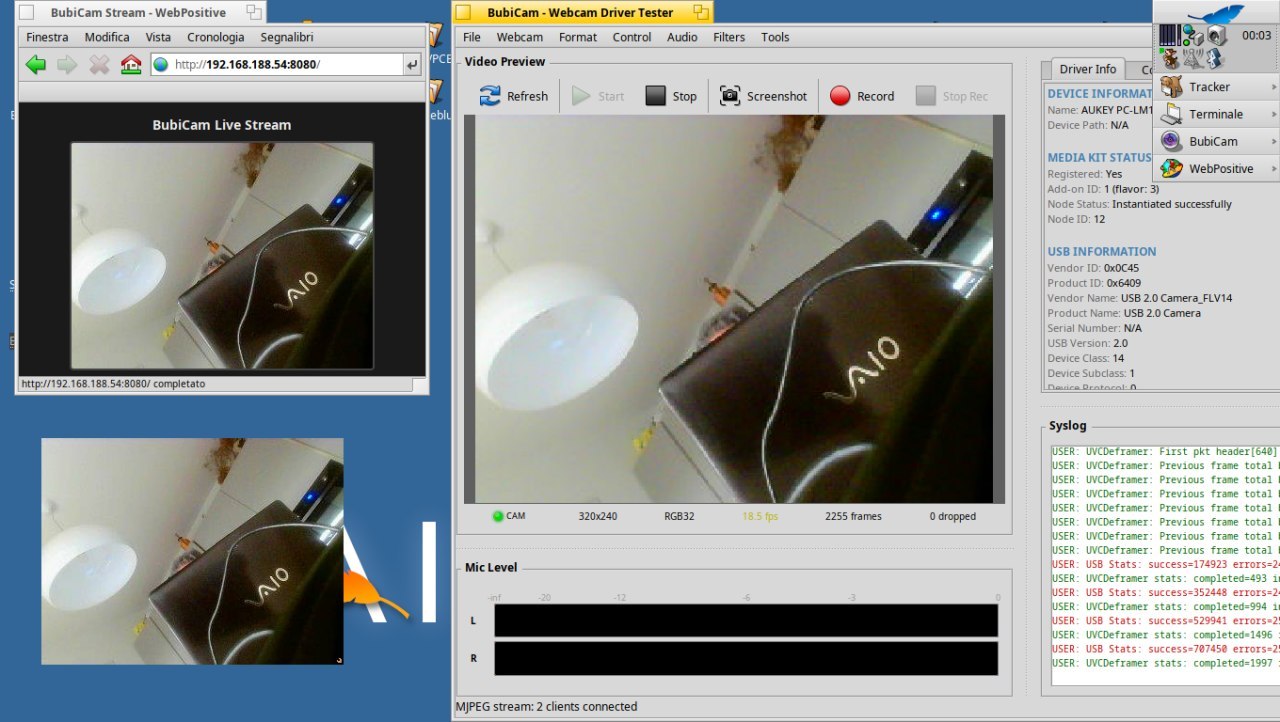Open the Deskbar leaf menu
The width and height of the screenshot is (1280, 722).
click(x=1214, y=13)
